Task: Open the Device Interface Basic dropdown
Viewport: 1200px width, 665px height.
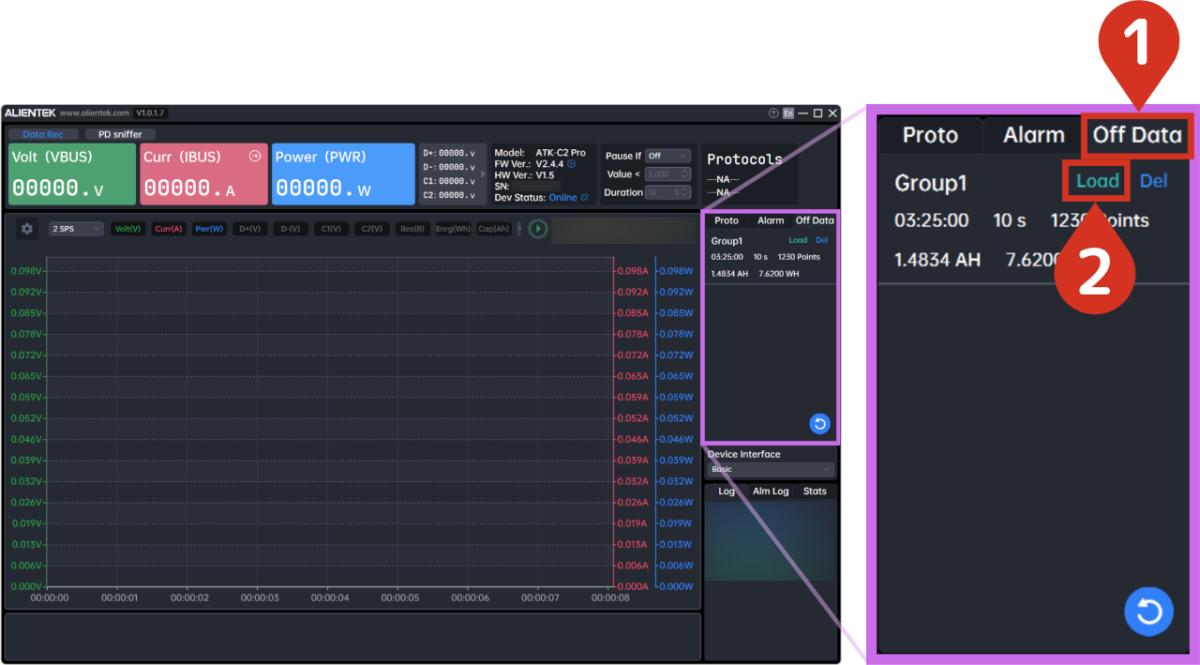Action: [770, 469]
